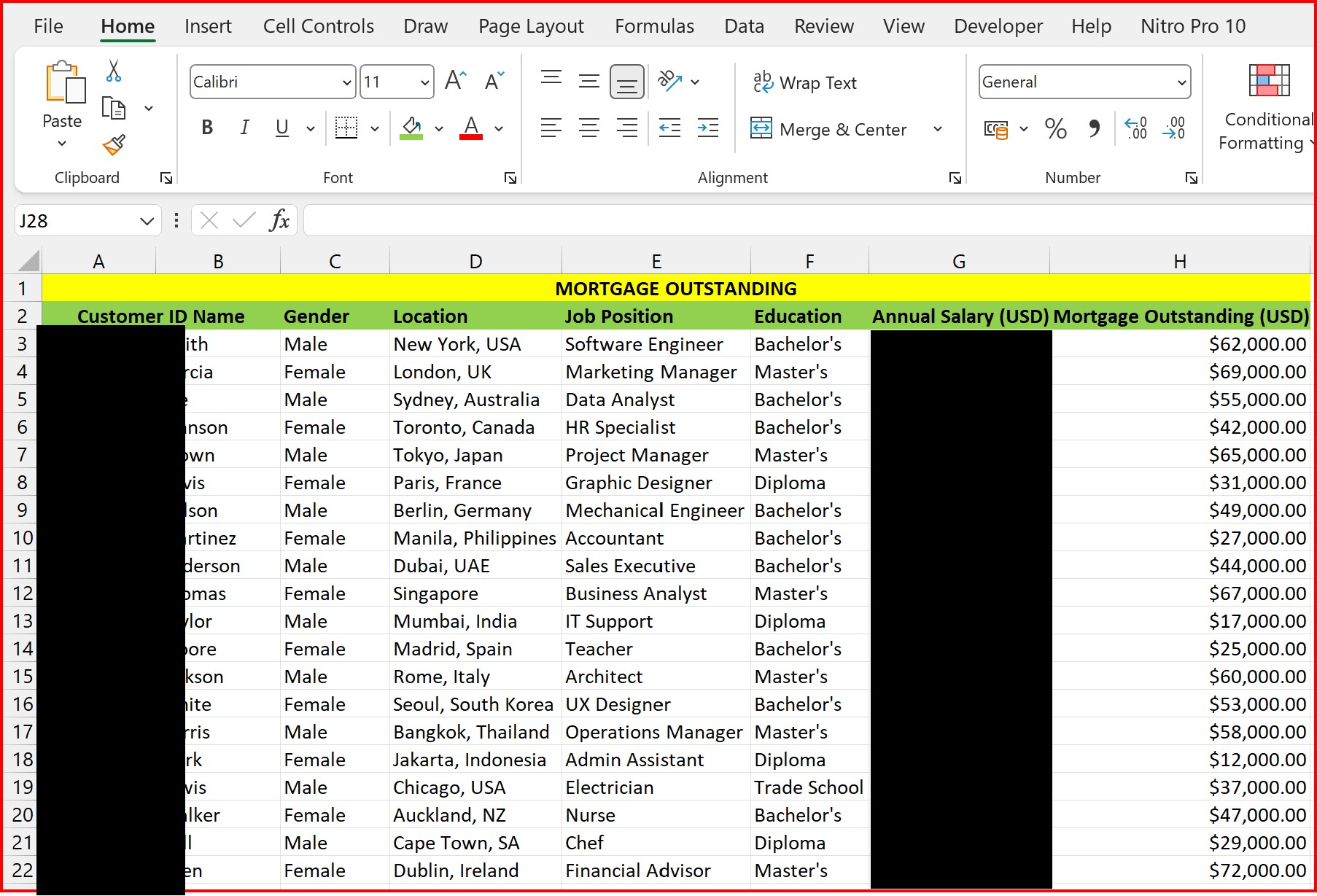Click the Paste clipboard icon
Image resolution: width=1317 pixels, height=896 pixels.
click(64, 82)
